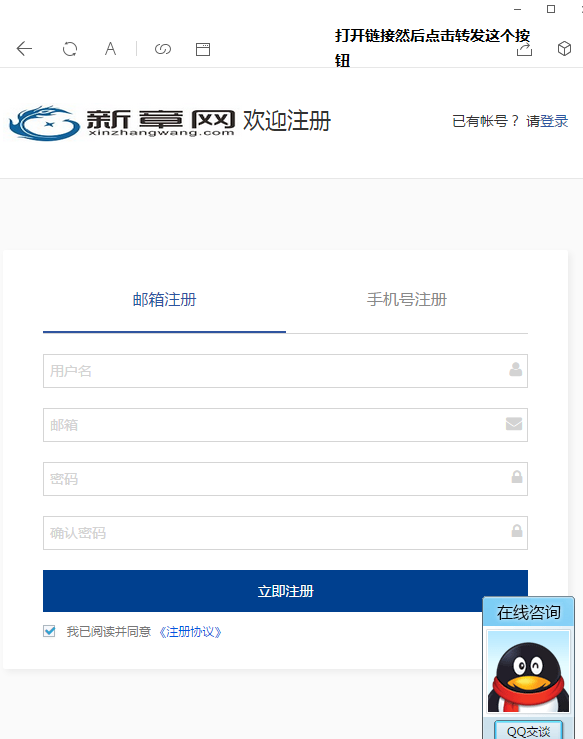Viewport: 583px width, 739px height.
Task: Click the envelope icon in the email field
Action: tap(514, 424)
